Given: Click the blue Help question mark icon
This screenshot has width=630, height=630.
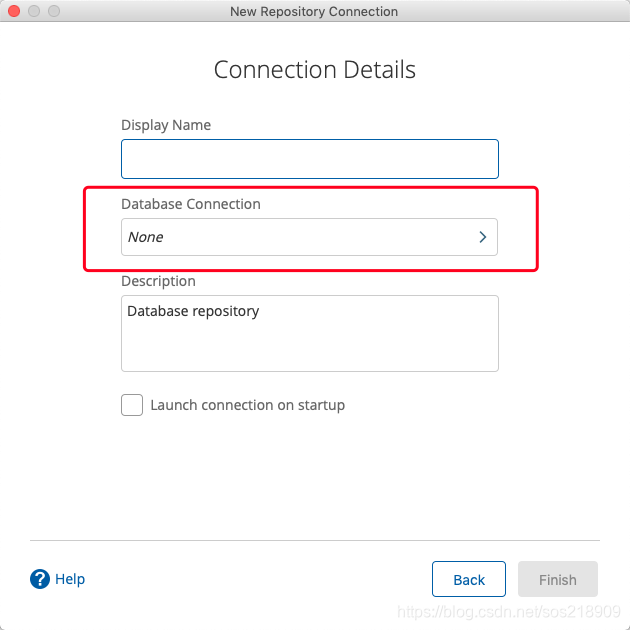Looking at the screenshot, I should pyautogui.click(x=40, y=579).
